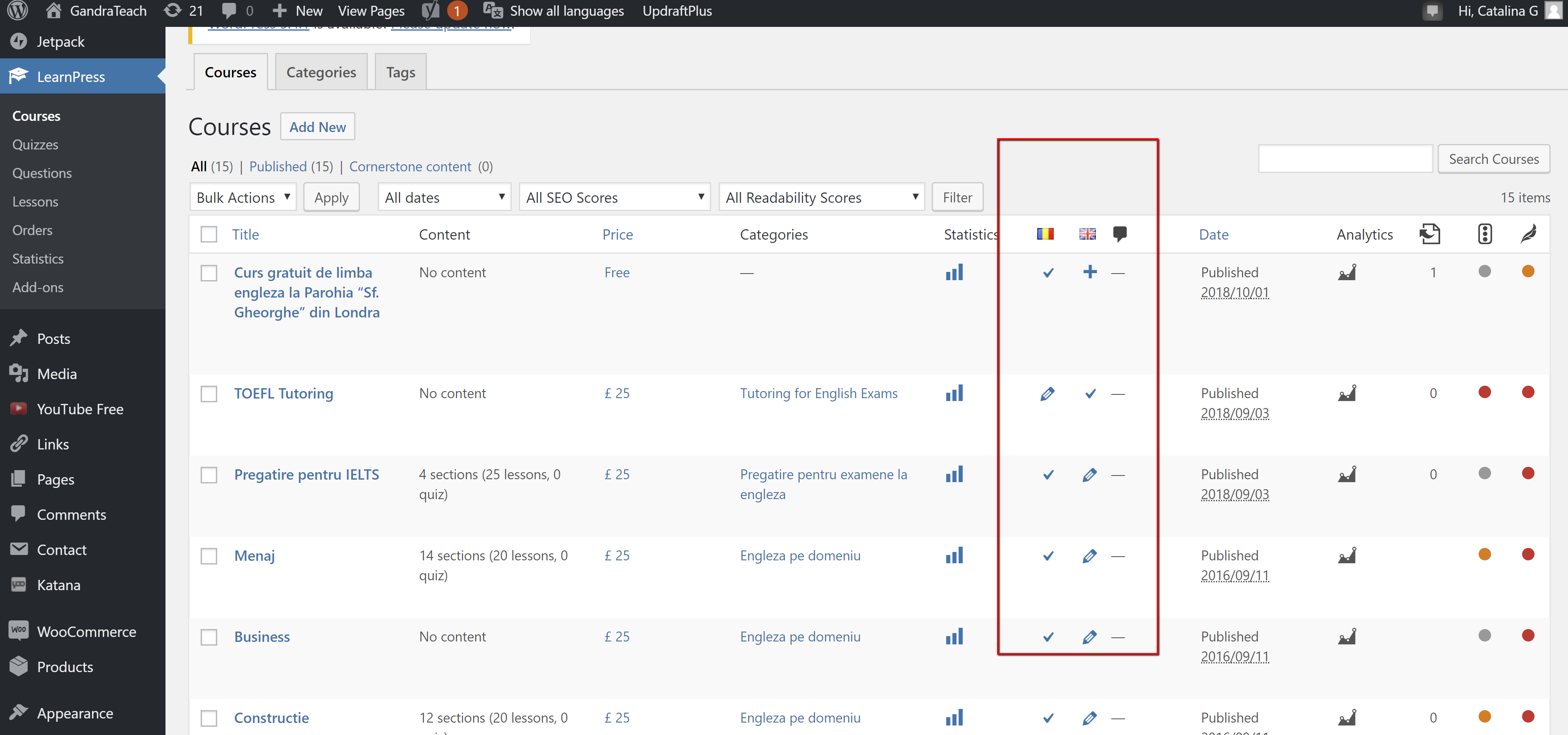
Task: Open the Pregatire pentru IELTS course link
Action: (306, 474)
